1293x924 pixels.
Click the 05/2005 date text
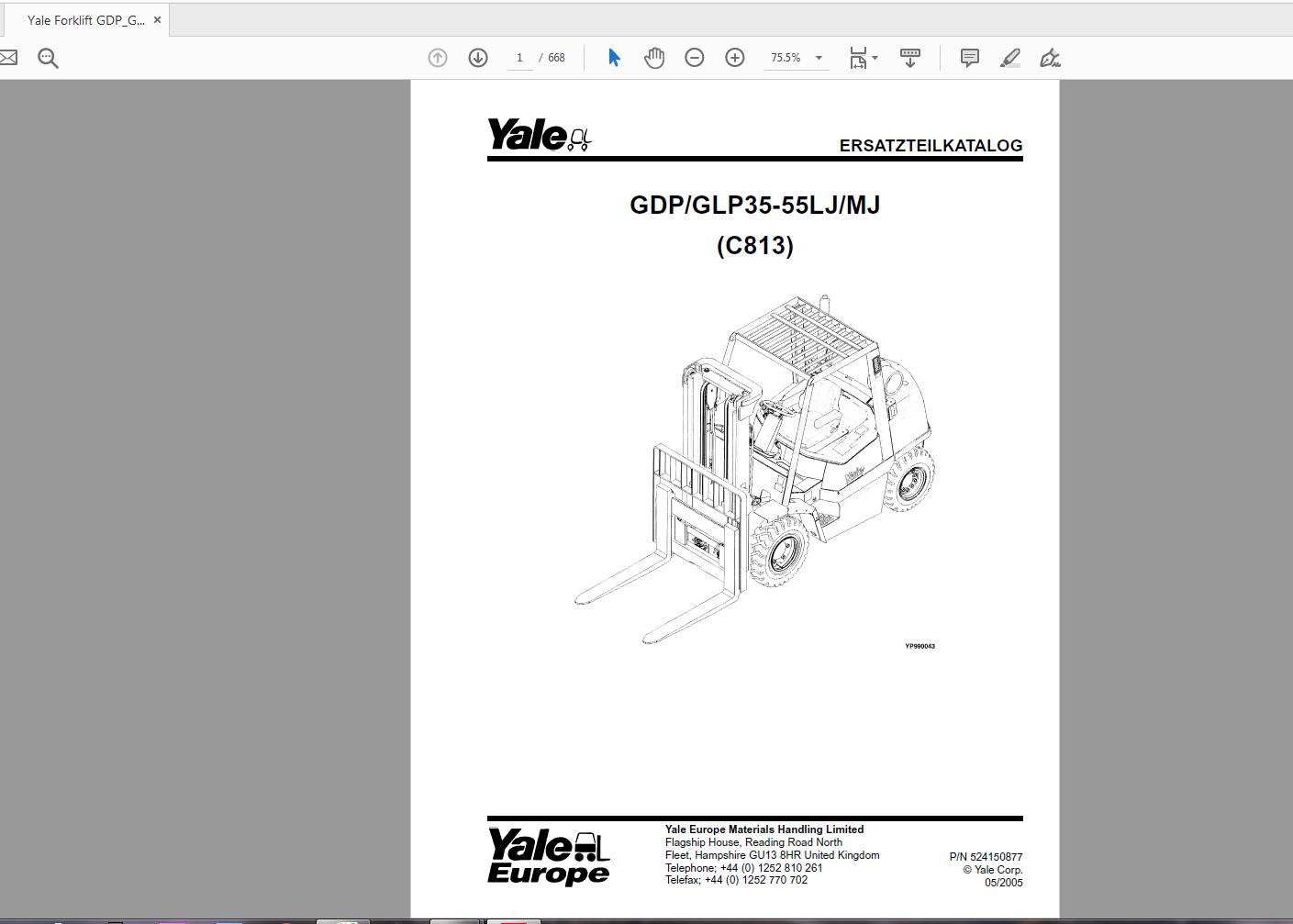[x=1004, y=883]
